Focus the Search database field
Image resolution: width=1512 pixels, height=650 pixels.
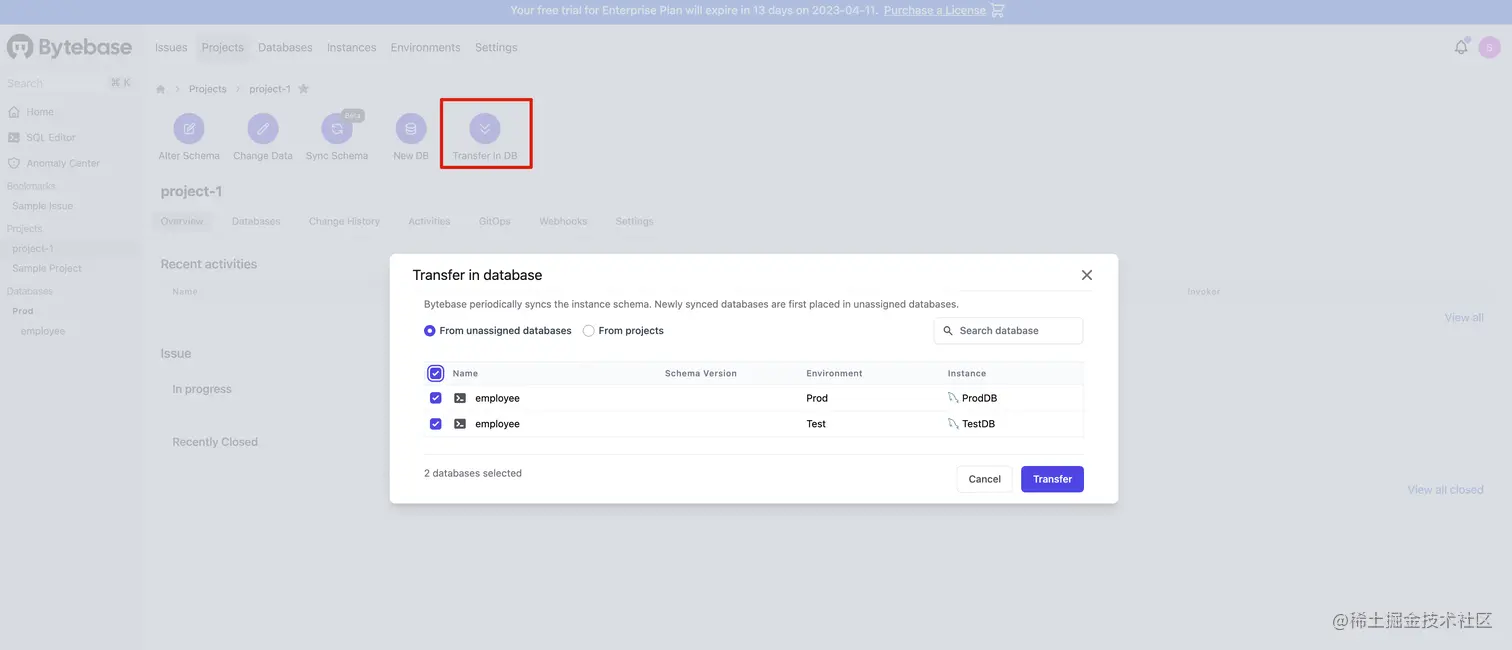coord(1008,331)
